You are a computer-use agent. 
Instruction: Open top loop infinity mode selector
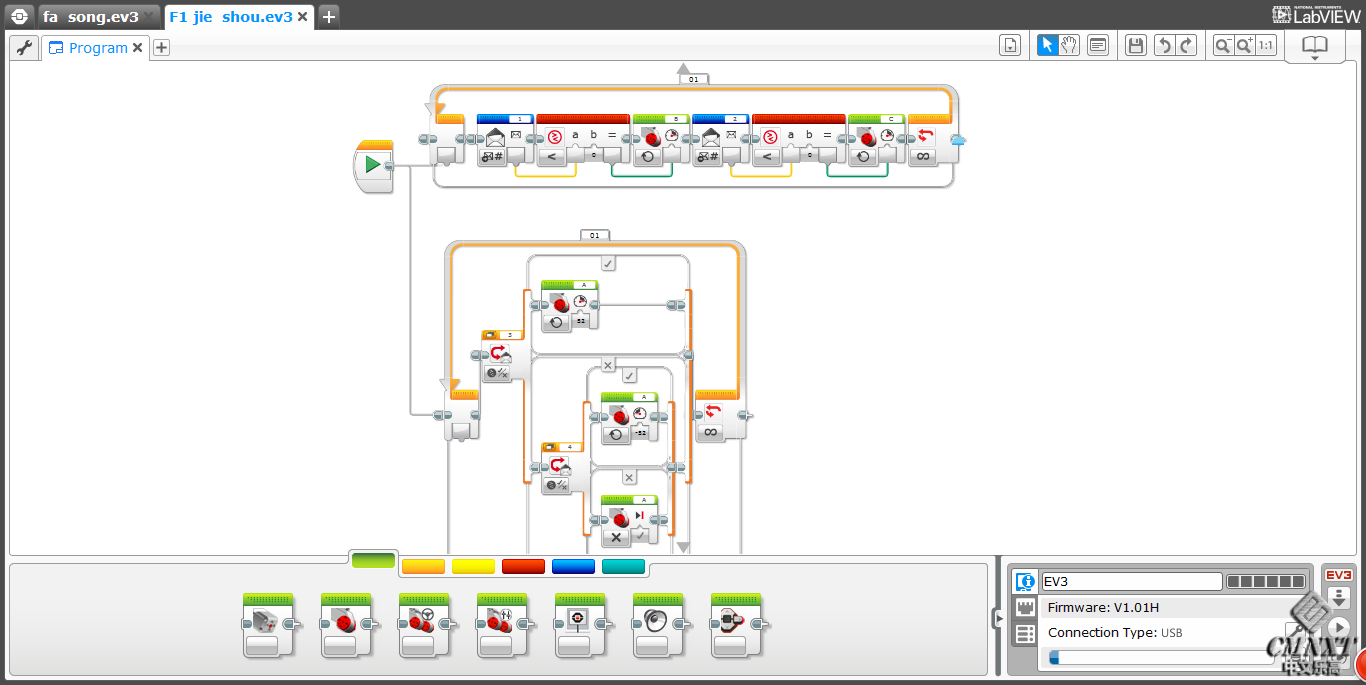[x=923, y=156]
